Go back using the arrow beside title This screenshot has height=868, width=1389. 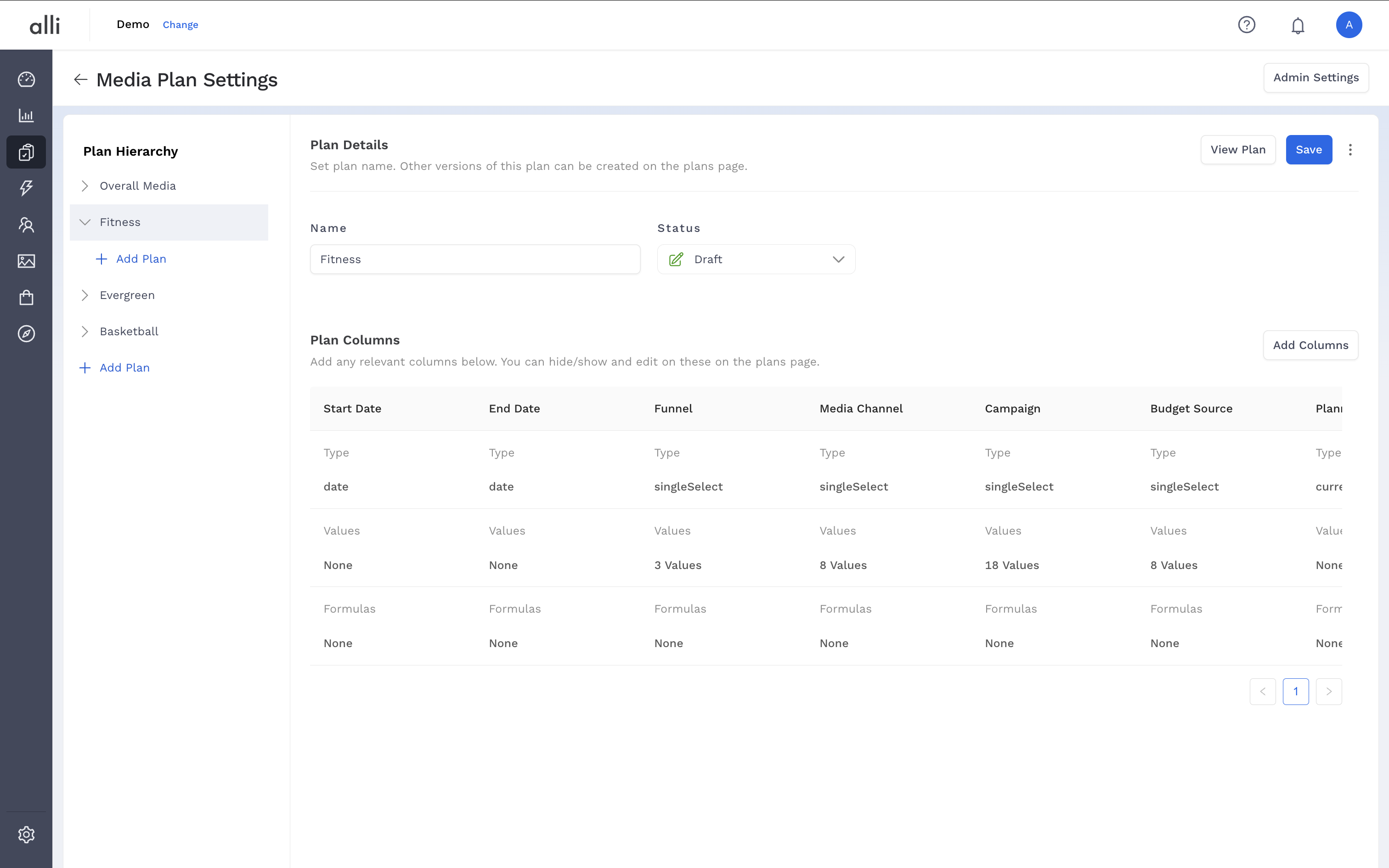click(80, 80)
